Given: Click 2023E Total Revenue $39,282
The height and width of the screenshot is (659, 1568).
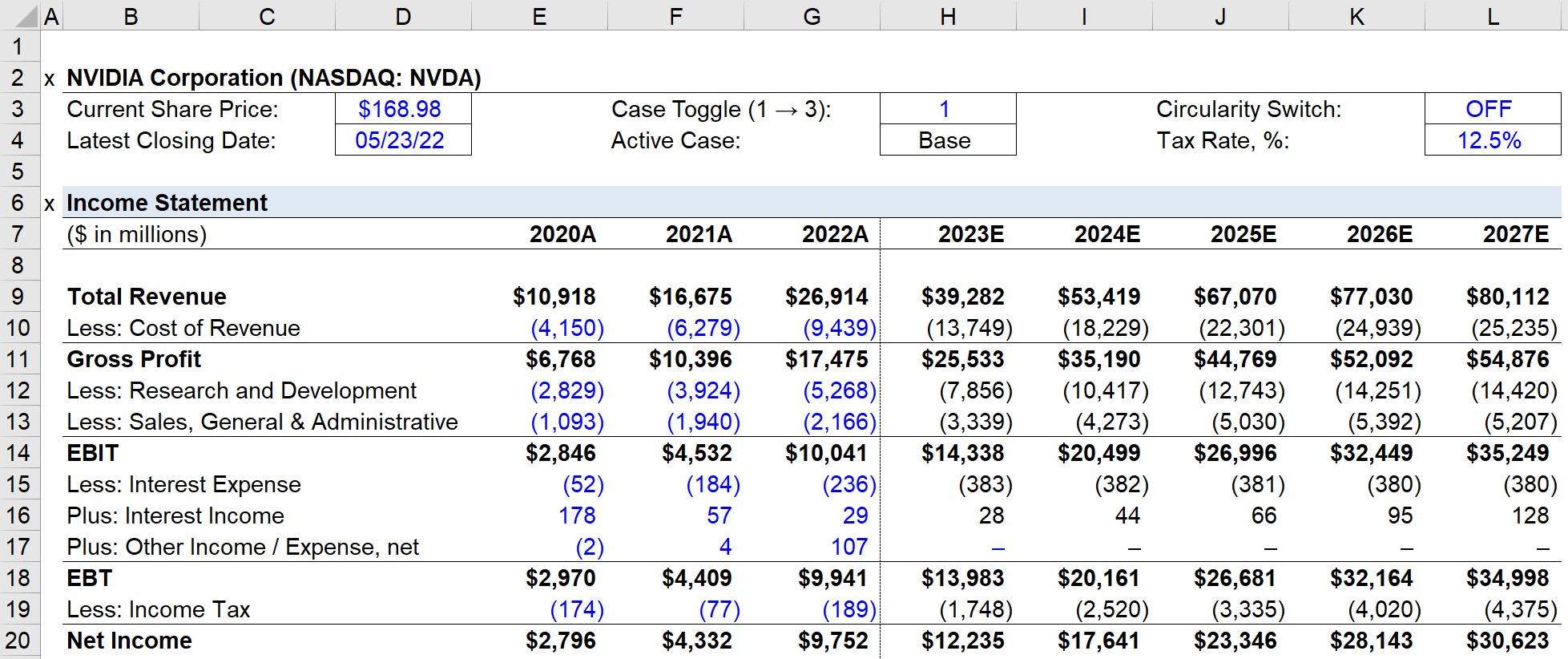Looking at the screenshot, I should [962, 297].
